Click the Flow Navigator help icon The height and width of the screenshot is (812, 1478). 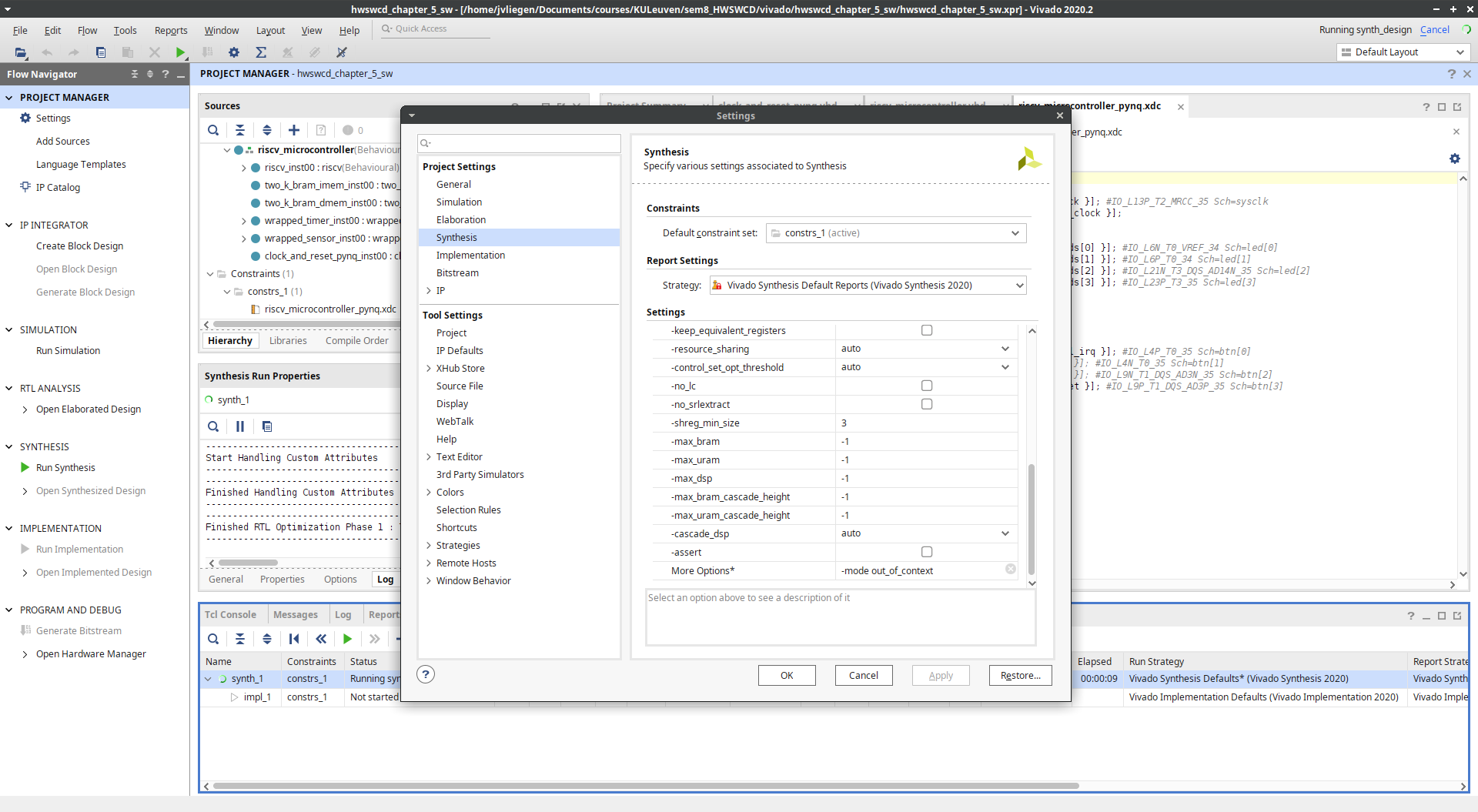coord(166,75)
